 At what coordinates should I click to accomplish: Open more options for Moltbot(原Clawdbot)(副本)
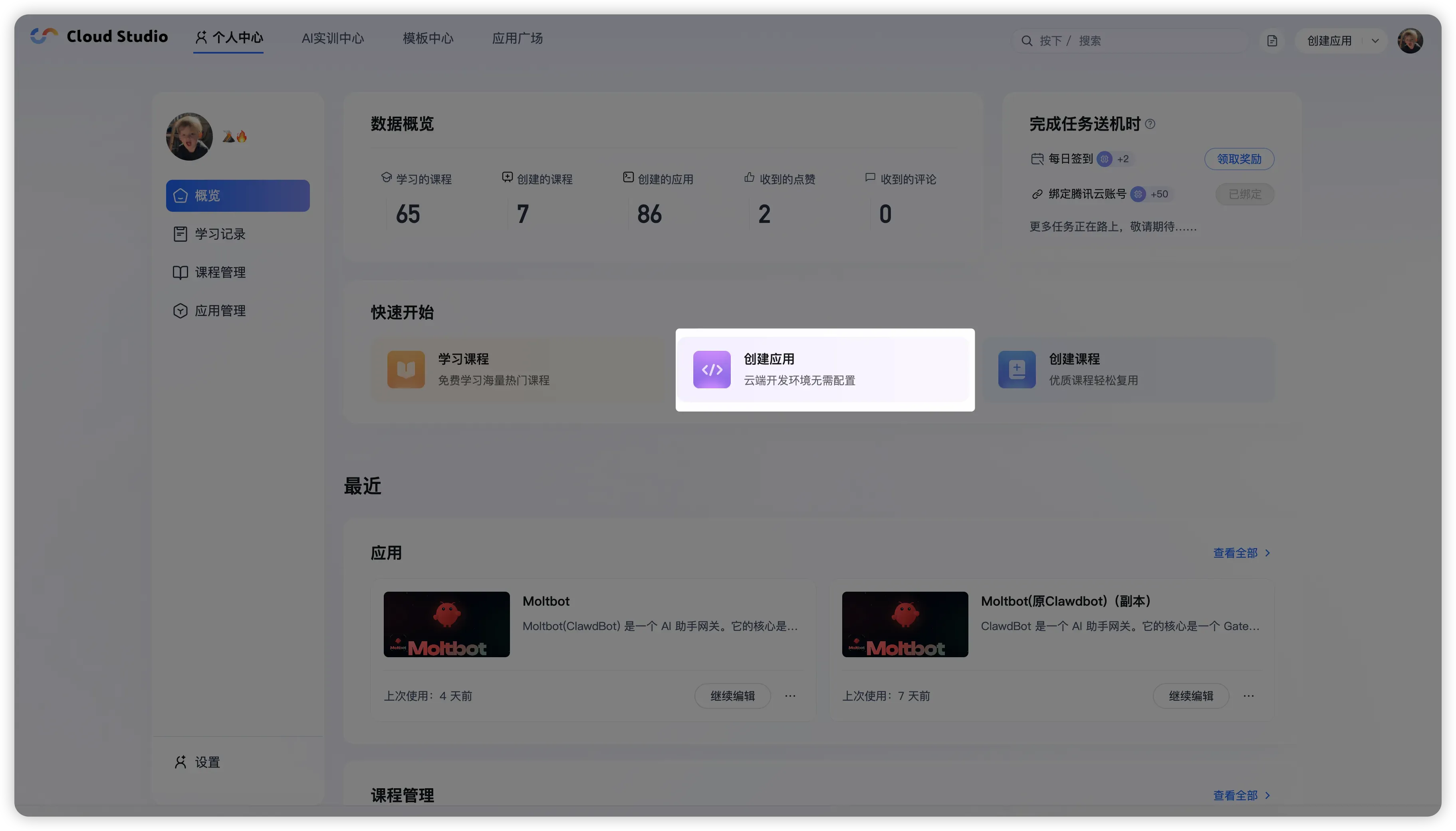(x=1248, y=696)
